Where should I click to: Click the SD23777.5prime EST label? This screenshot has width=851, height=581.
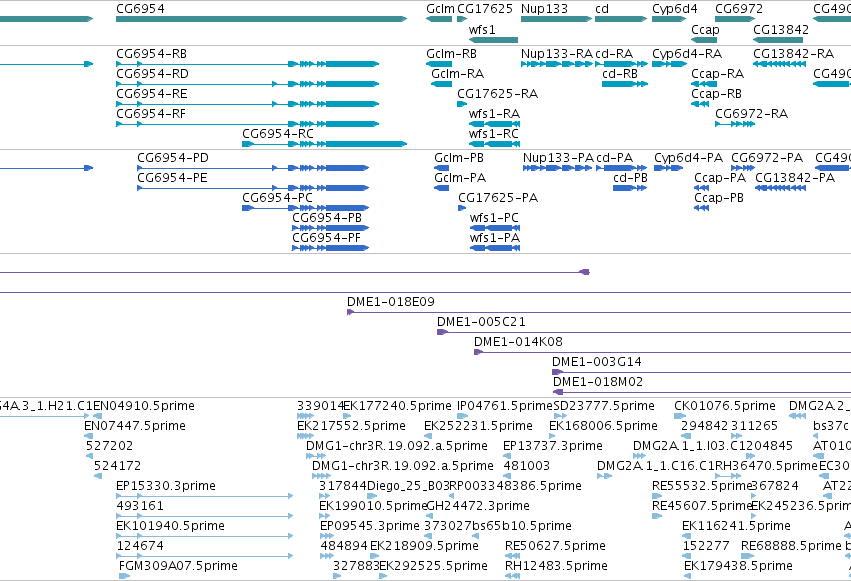(x=604, y=406)
